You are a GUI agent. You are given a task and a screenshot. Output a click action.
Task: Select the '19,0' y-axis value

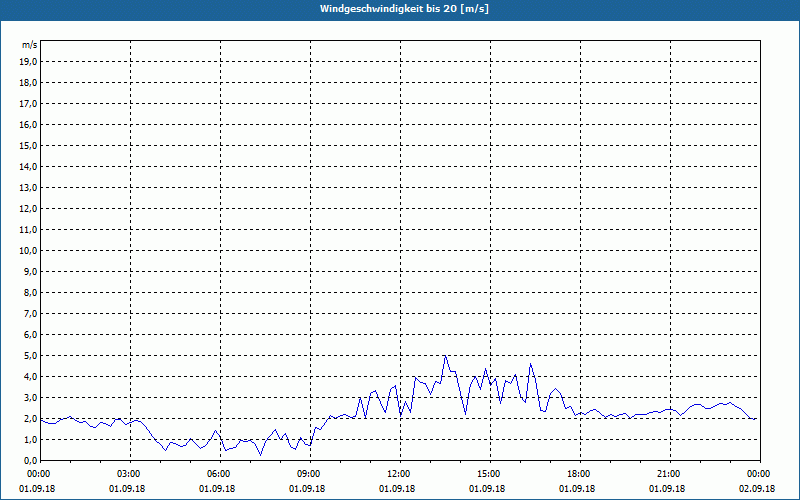tap(28, 62)
